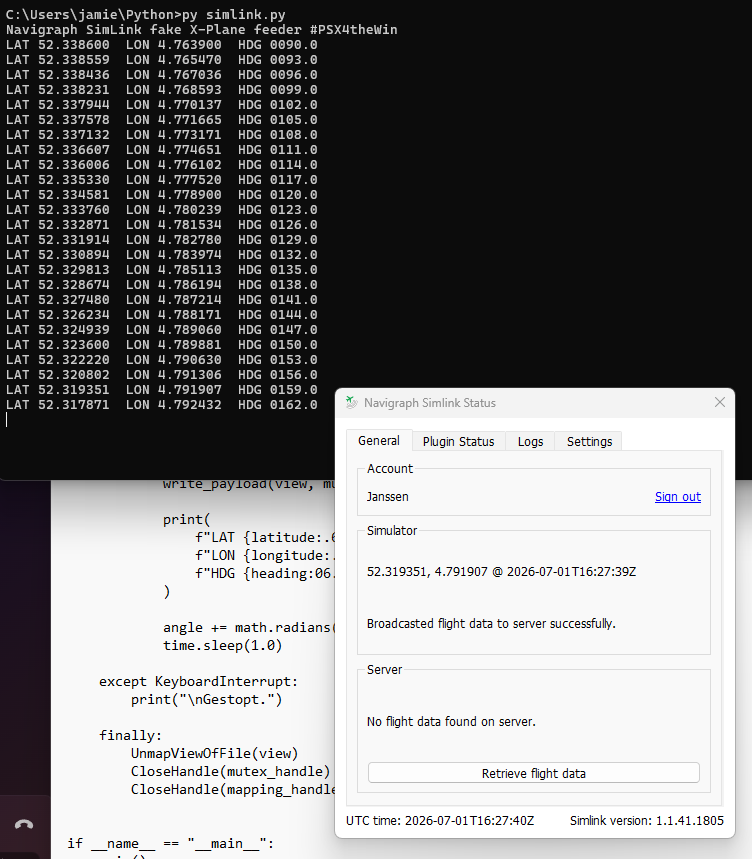Image resolution: width=752 pixels, height=859 pixels.
Task: Click the print("\nGestopt.") code line
Action: click(x=206, y=700)
